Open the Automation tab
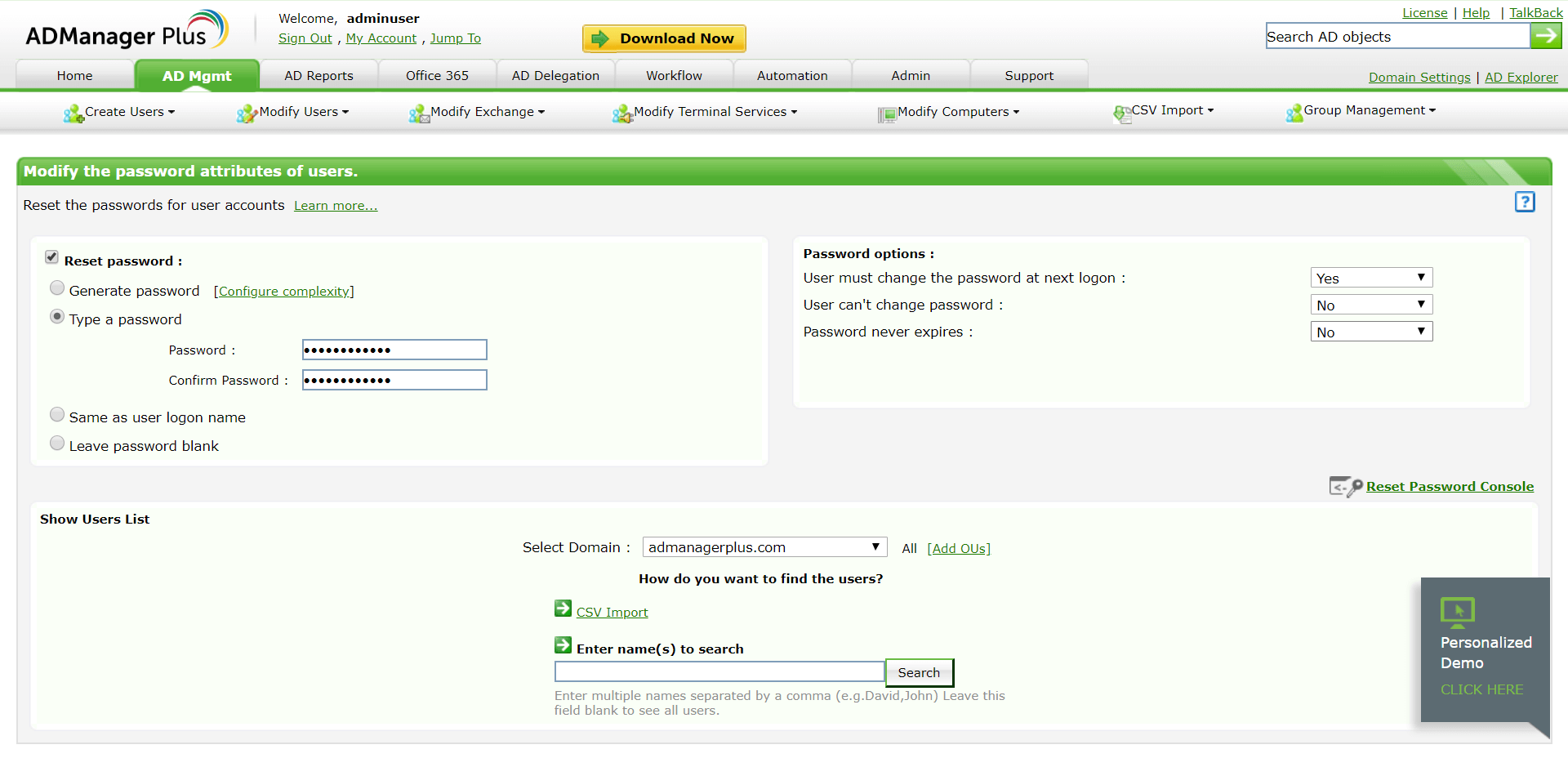 792,75
